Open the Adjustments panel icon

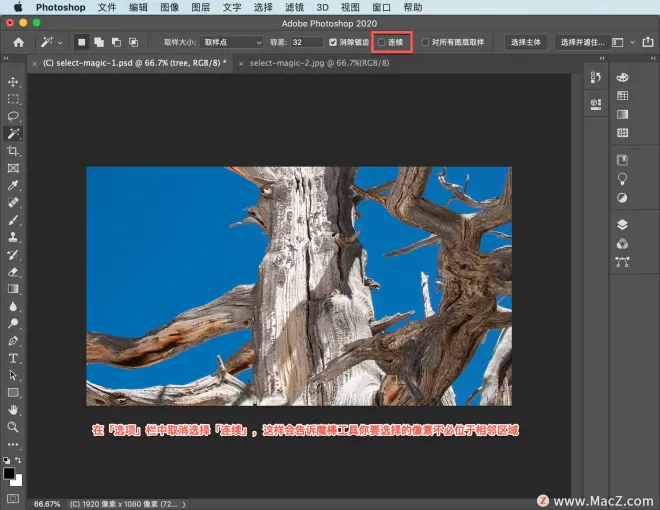pos(622,198)
